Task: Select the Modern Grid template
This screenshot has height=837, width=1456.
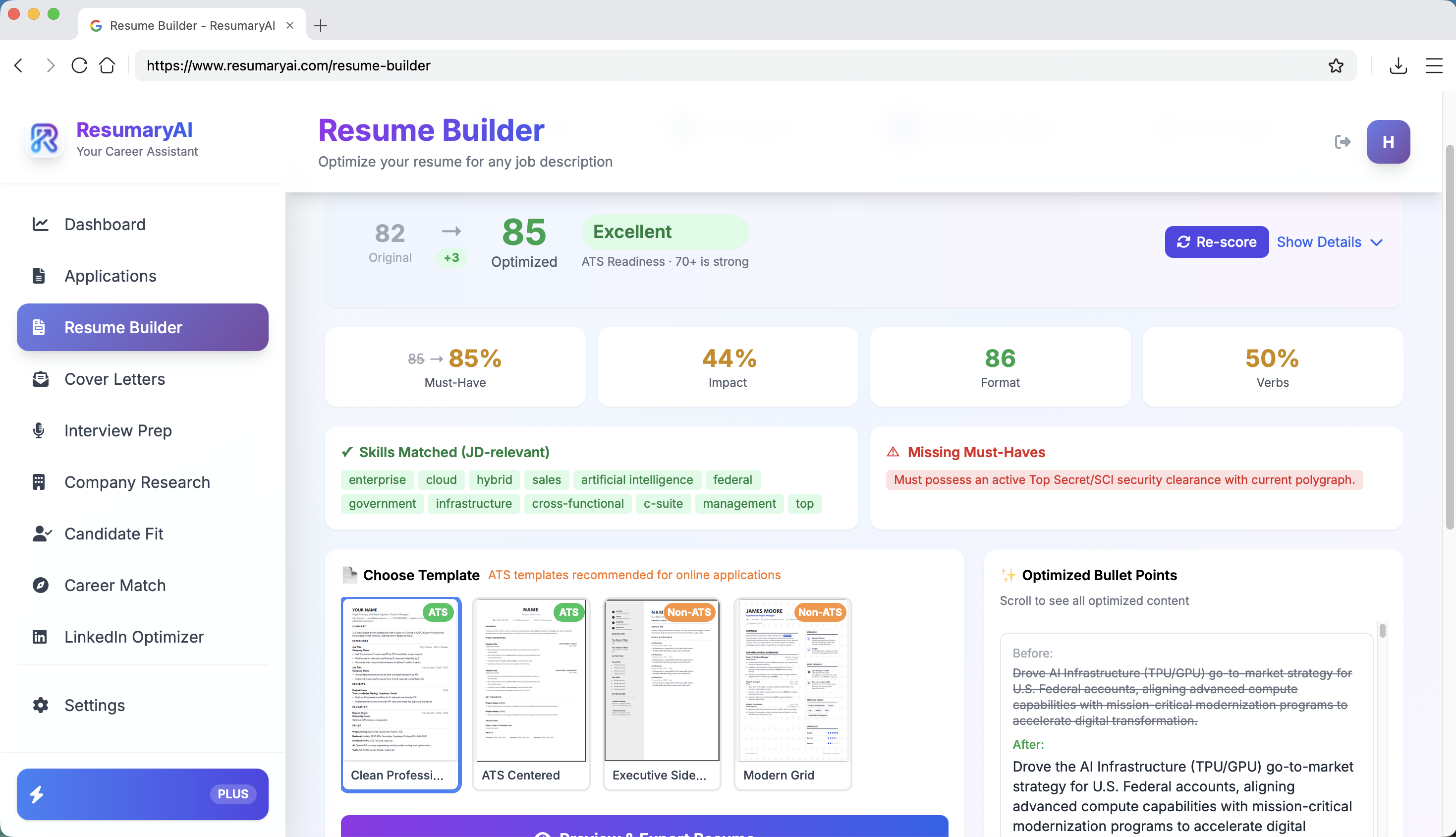Action: [x=792, y=694]
